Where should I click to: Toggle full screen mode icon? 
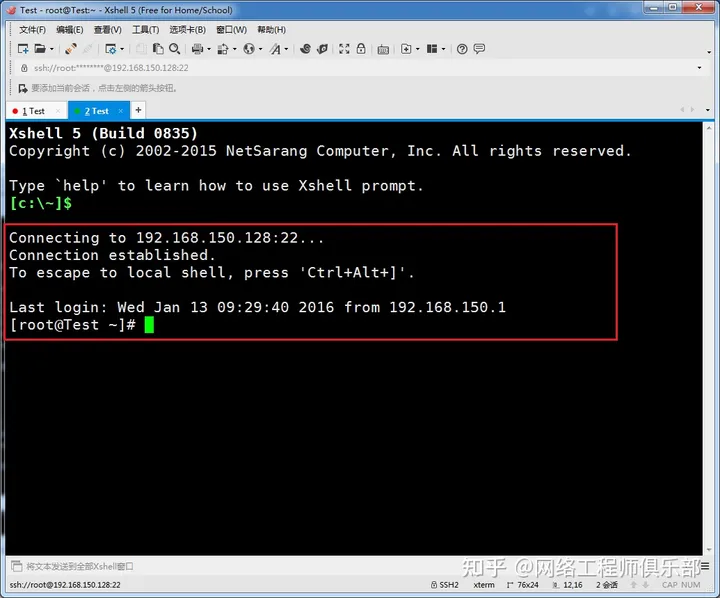[x=344, y=49]
